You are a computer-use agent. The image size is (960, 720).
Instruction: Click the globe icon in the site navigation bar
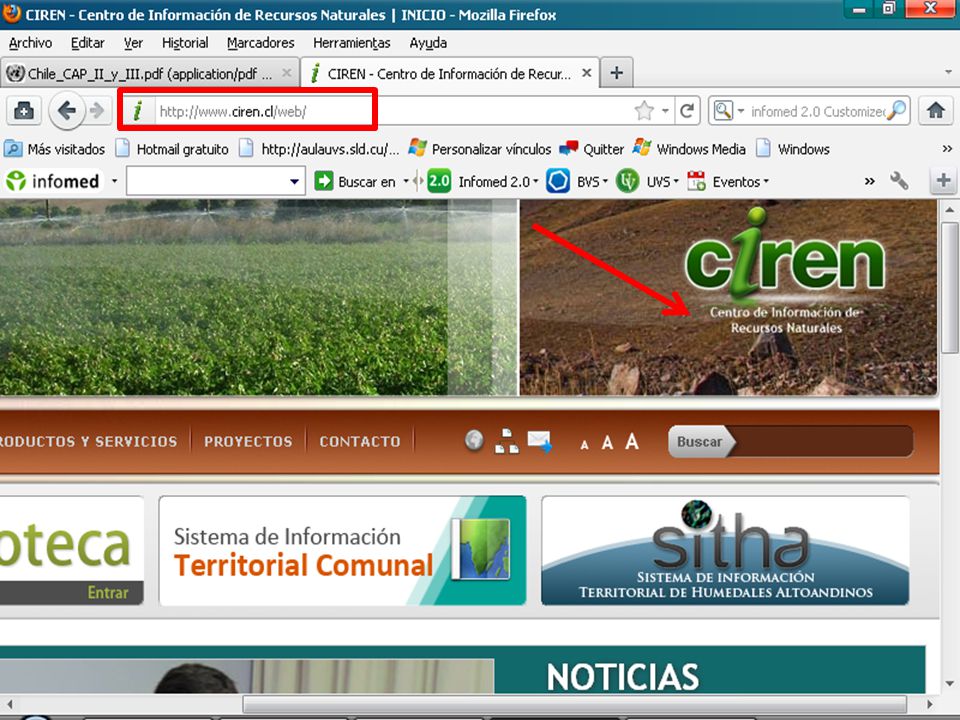[x=474, y=440]
